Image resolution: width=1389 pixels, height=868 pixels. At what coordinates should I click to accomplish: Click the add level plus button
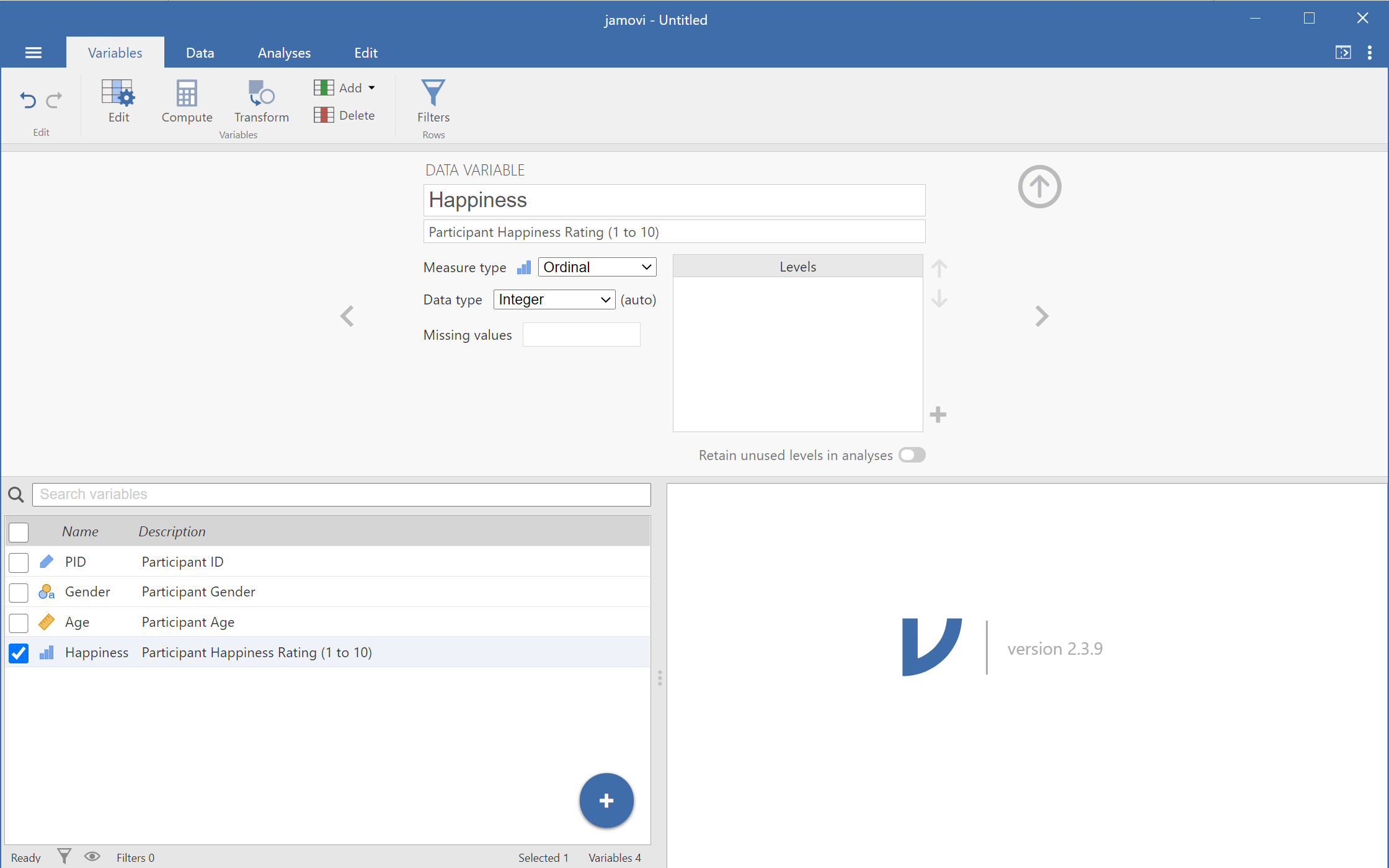point(938,414)
